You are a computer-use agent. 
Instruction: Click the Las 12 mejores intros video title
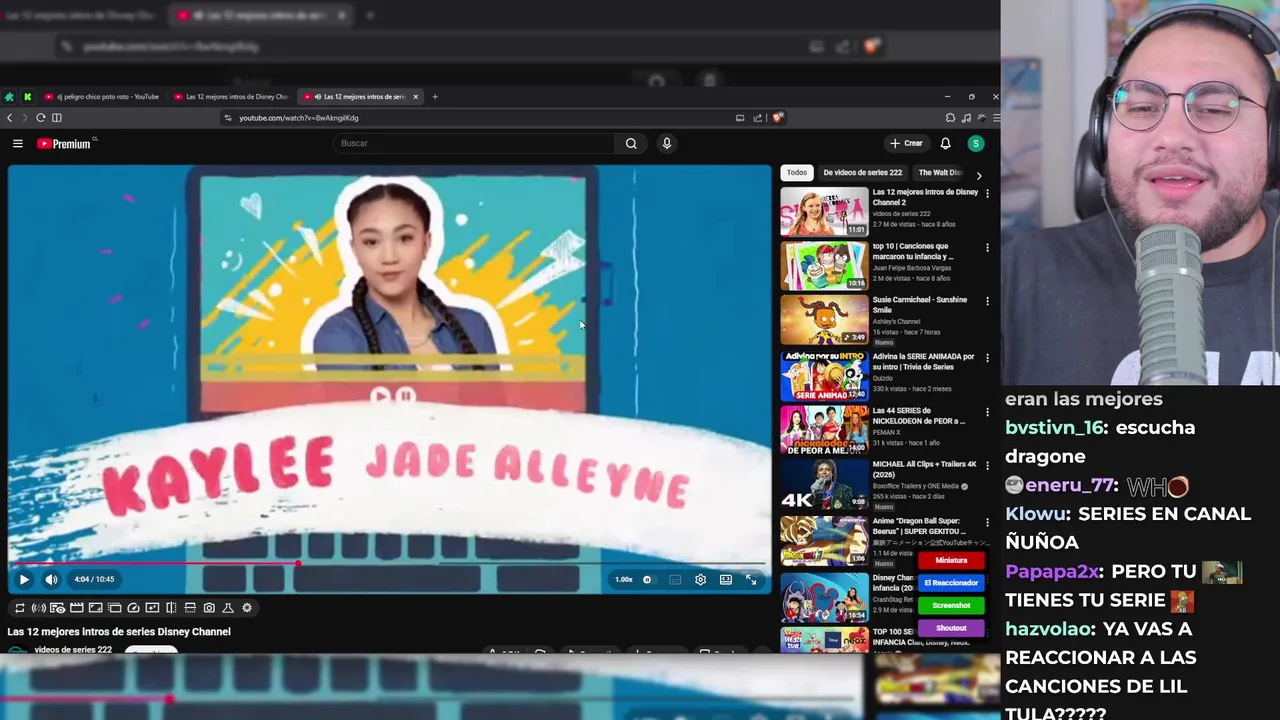[119, 632]
